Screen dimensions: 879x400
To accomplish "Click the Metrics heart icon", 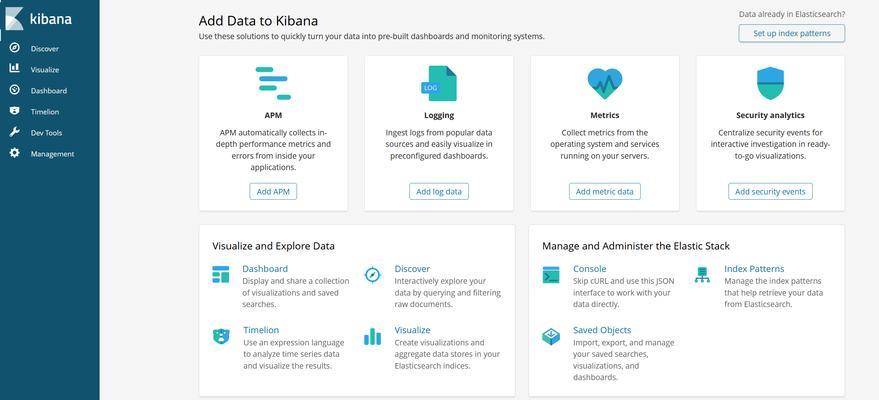I will [x=605, y=83].
